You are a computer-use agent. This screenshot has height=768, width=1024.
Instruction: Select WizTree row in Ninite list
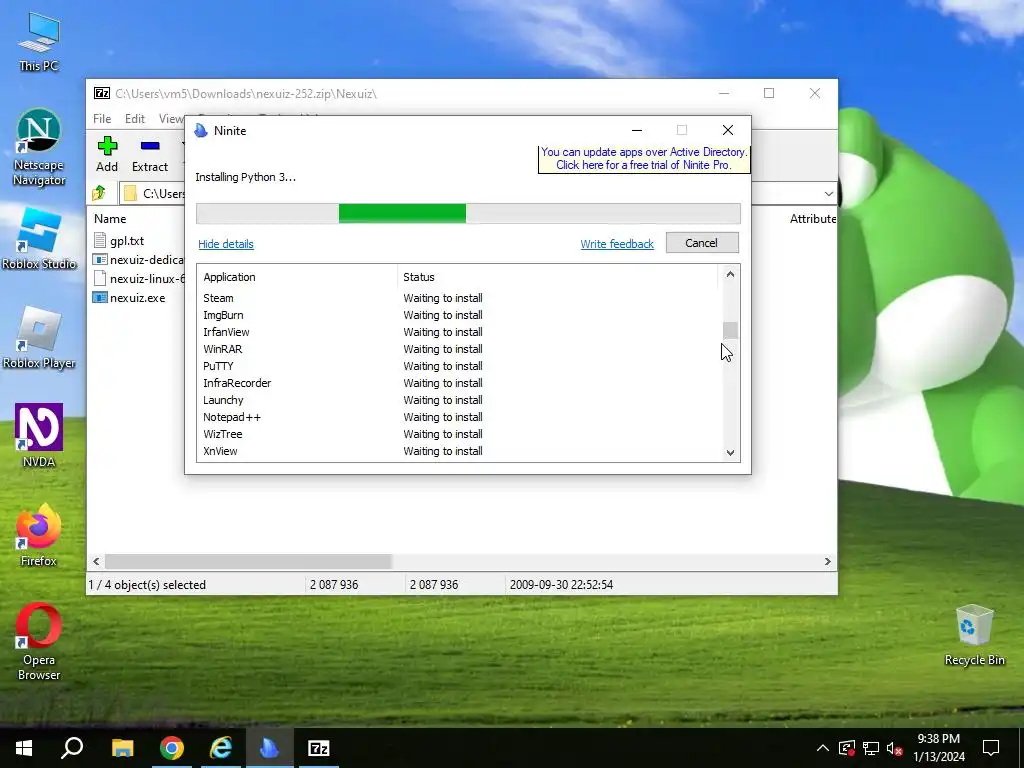(459, 434)
